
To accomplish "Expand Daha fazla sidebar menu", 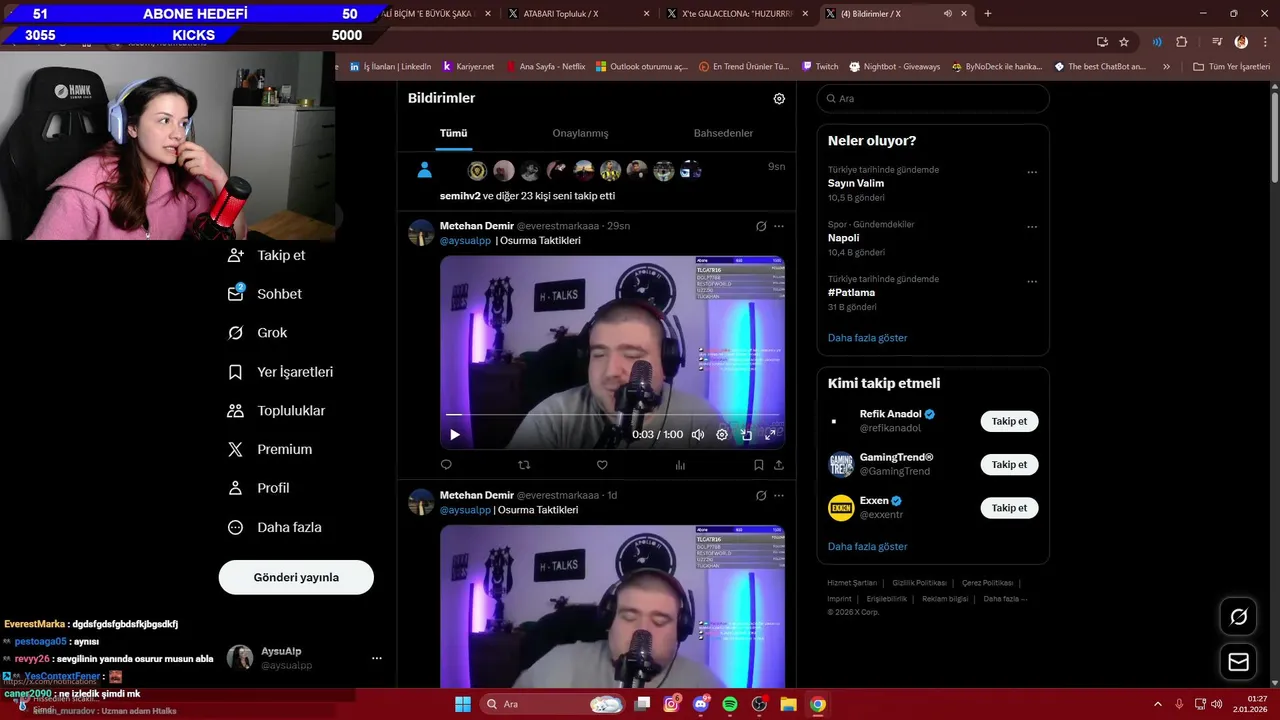I will (275, 527).
